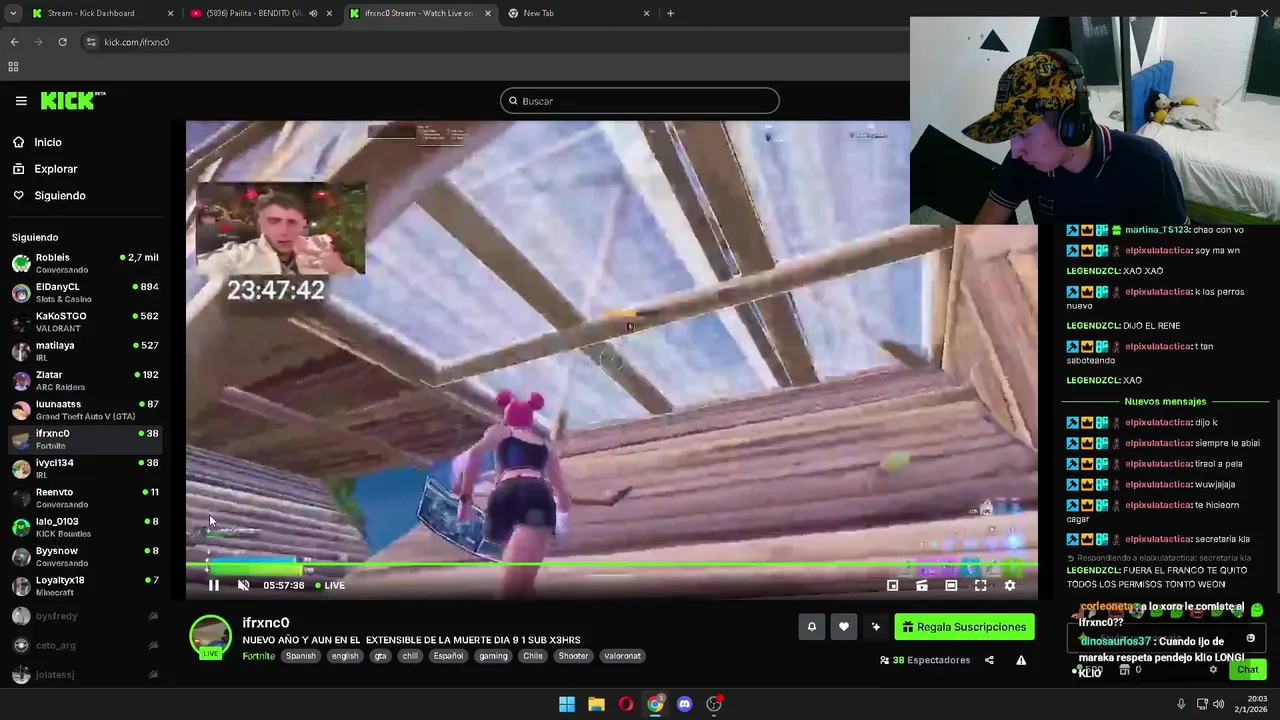Image resolution: width=1280 pixels, height=720 pixels.
Task: Open Zlatar channel in sidebar
Action: pyautogui.click(x=85, y=380)
